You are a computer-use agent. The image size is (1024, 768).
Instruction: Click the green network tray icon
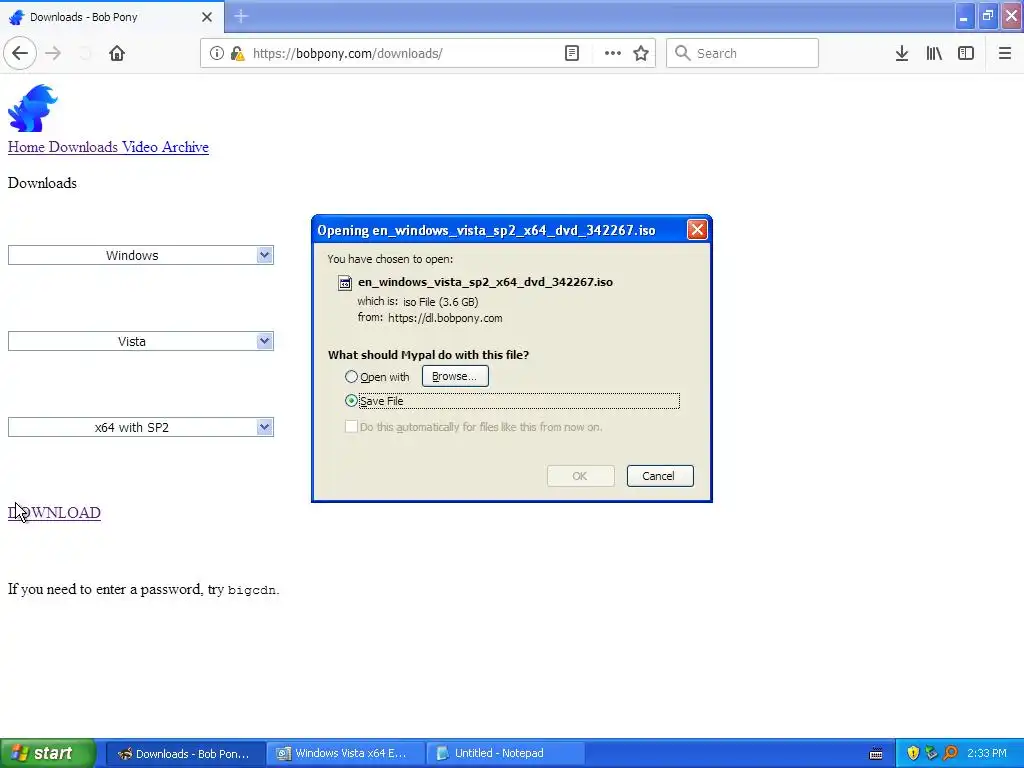click(932, 753)
